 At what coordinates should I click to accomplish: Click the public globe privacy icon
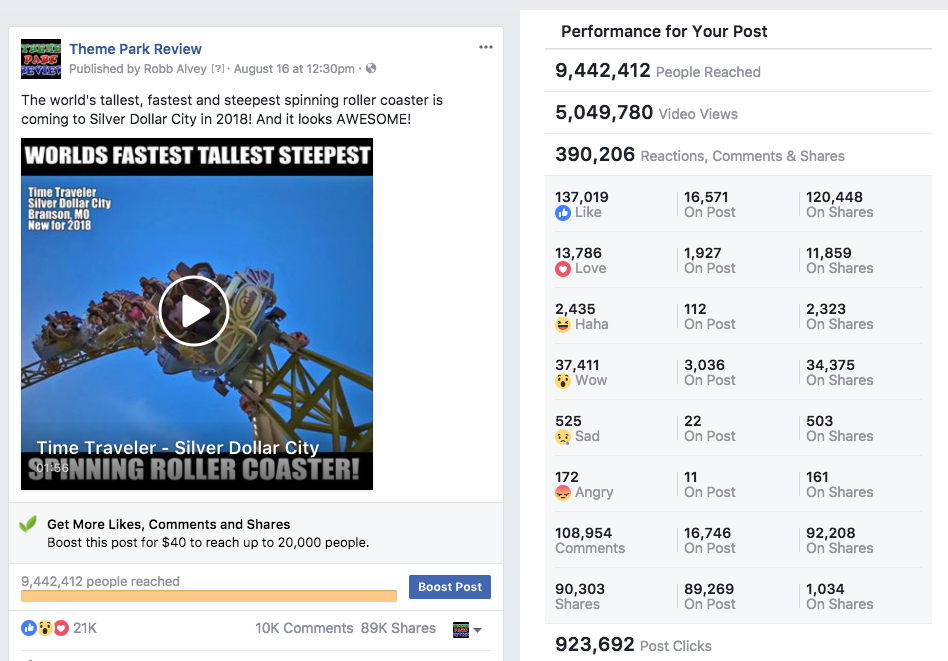pos(371,68)
